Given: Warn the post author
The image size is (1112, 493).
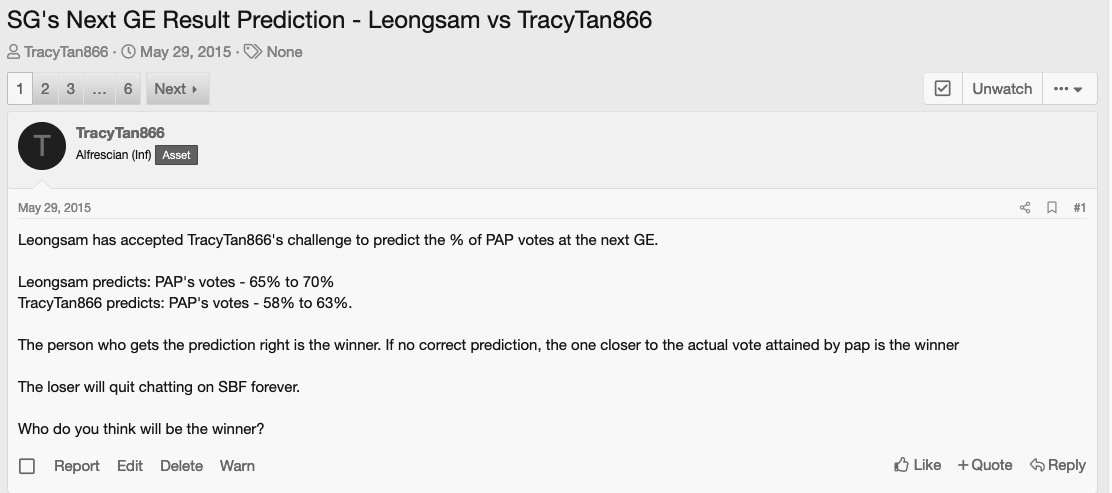Looking at the screenshot, I should [237, 466].
